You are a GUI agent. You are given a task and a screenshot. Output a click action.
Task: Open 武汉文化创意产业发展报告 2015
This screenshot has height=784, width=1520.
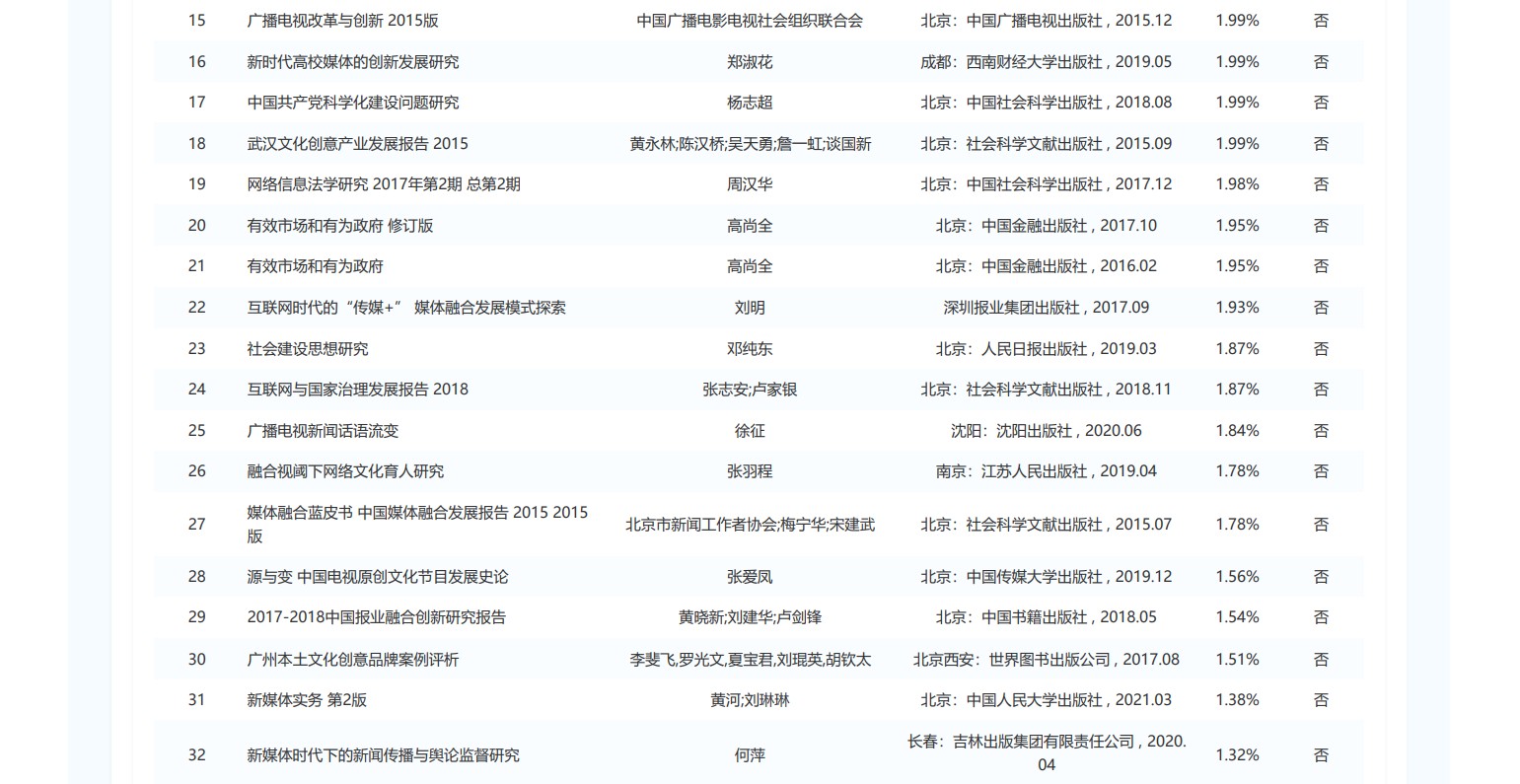[x=357, y=144]
